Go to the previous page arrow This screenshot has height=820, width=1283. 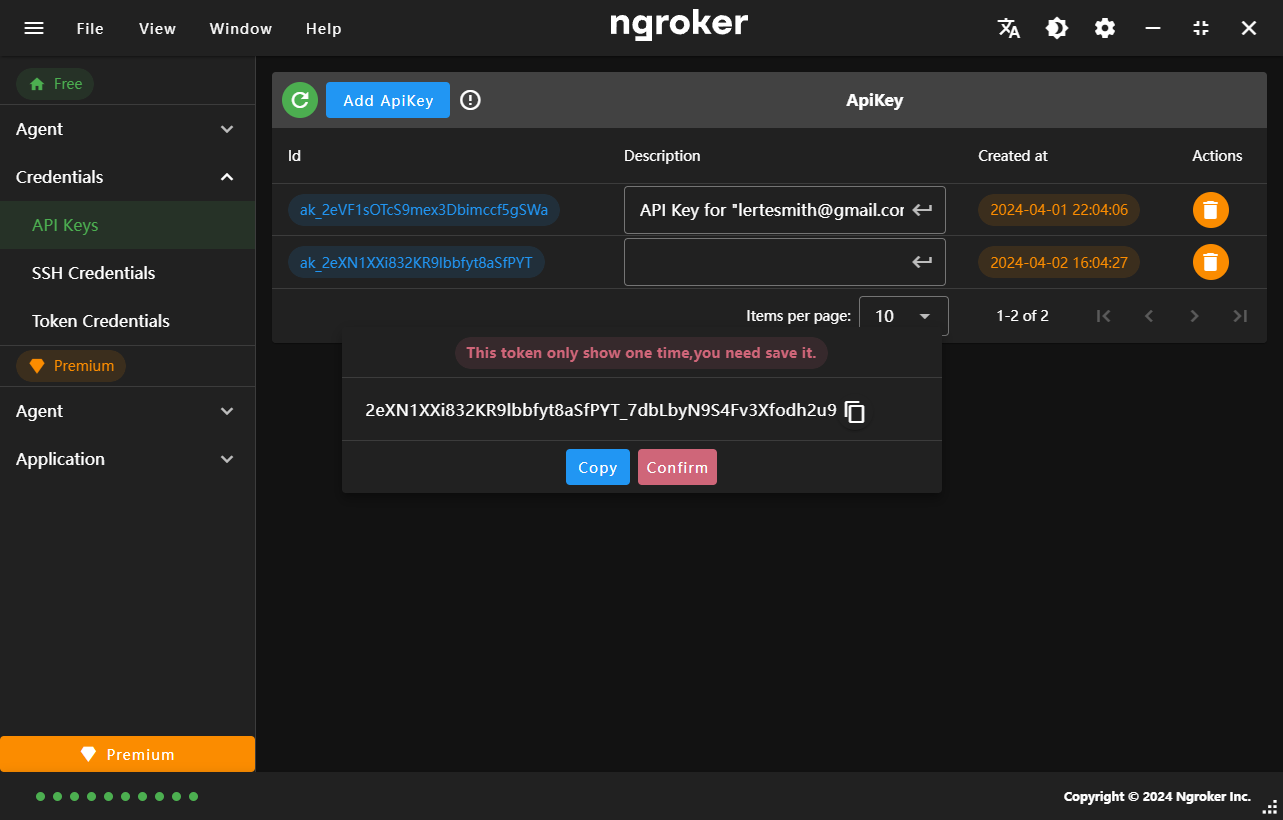(x=1149, y=316)
